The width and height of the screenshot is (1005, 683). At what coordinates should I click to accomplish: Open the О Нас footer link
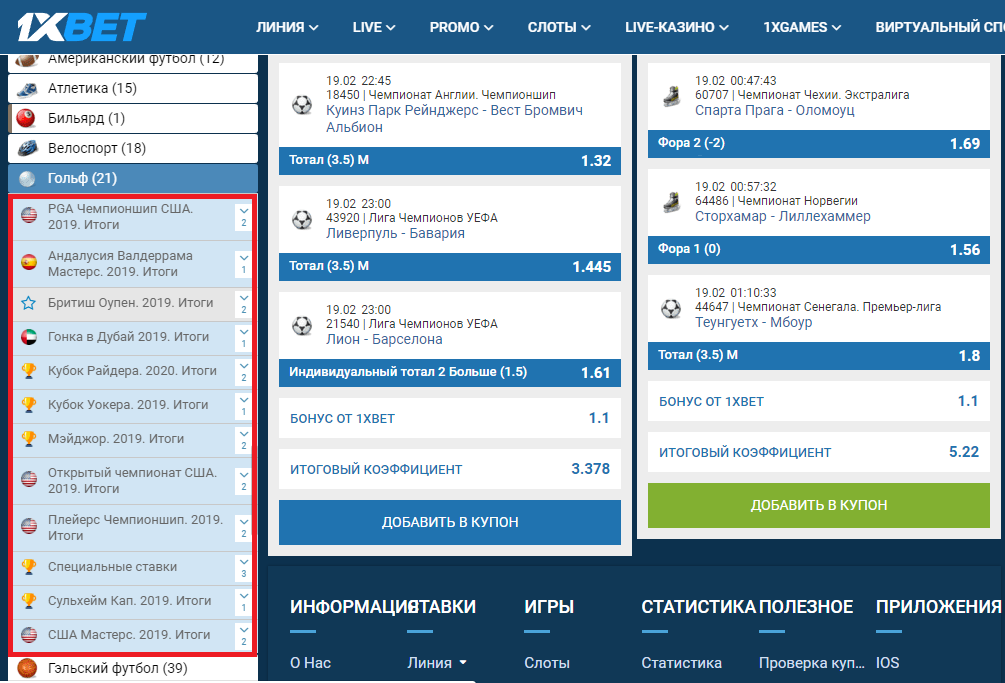coord(310,663)
